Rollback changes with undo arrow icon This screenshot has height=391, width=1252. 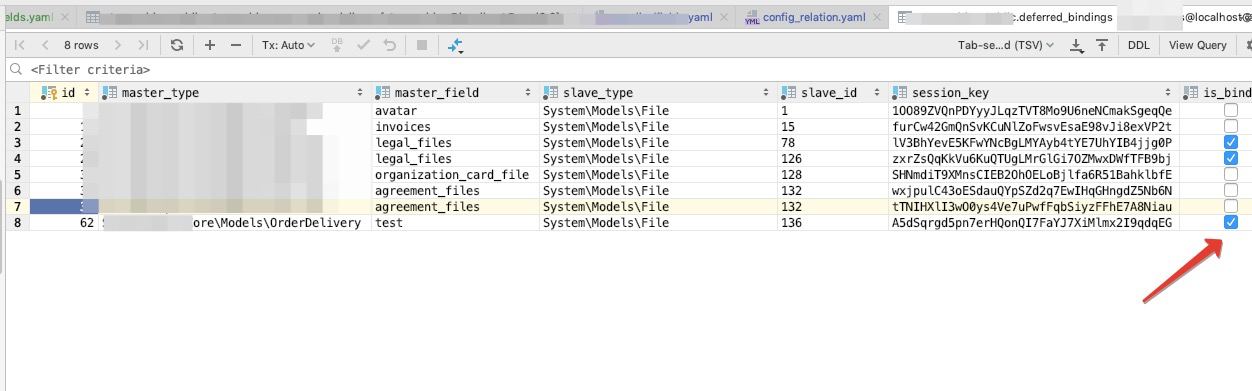pos(390,45)
